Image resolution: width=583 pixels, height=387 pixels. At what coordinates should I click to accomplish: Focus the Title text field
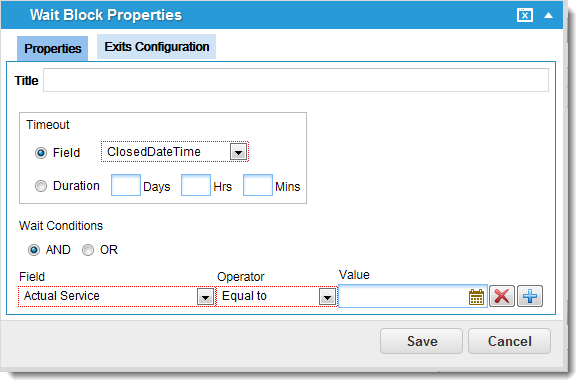click(296, 80)
